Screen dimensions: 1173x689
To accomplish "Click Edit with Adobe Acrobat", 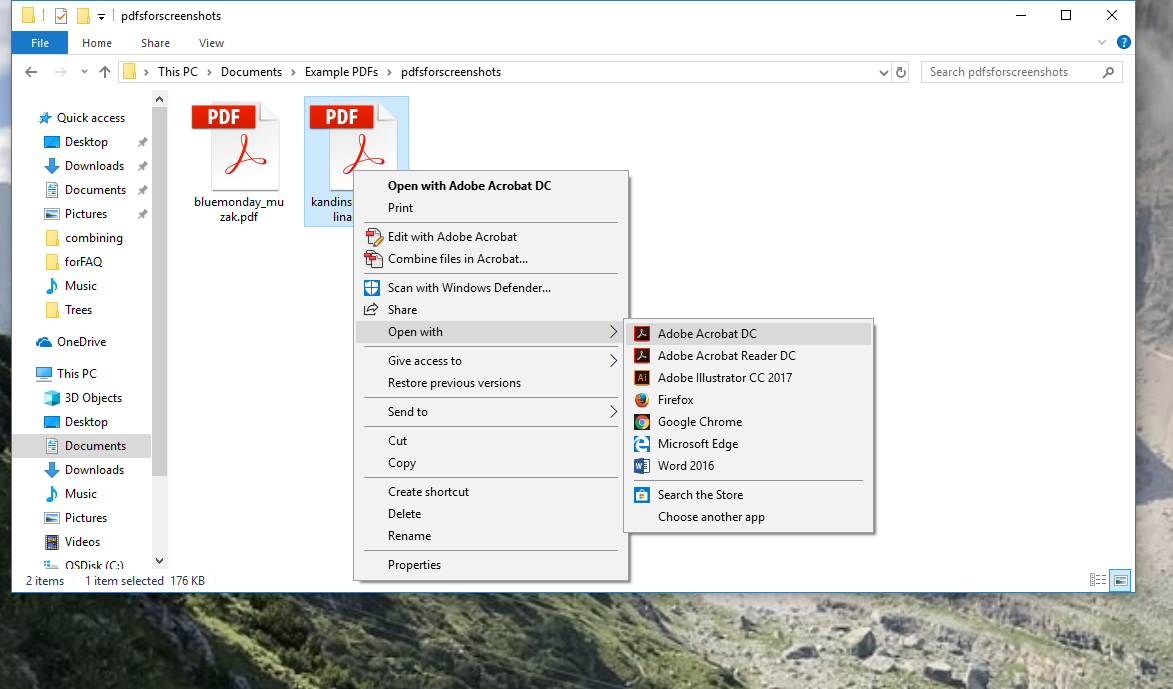I will pos(491,237).
